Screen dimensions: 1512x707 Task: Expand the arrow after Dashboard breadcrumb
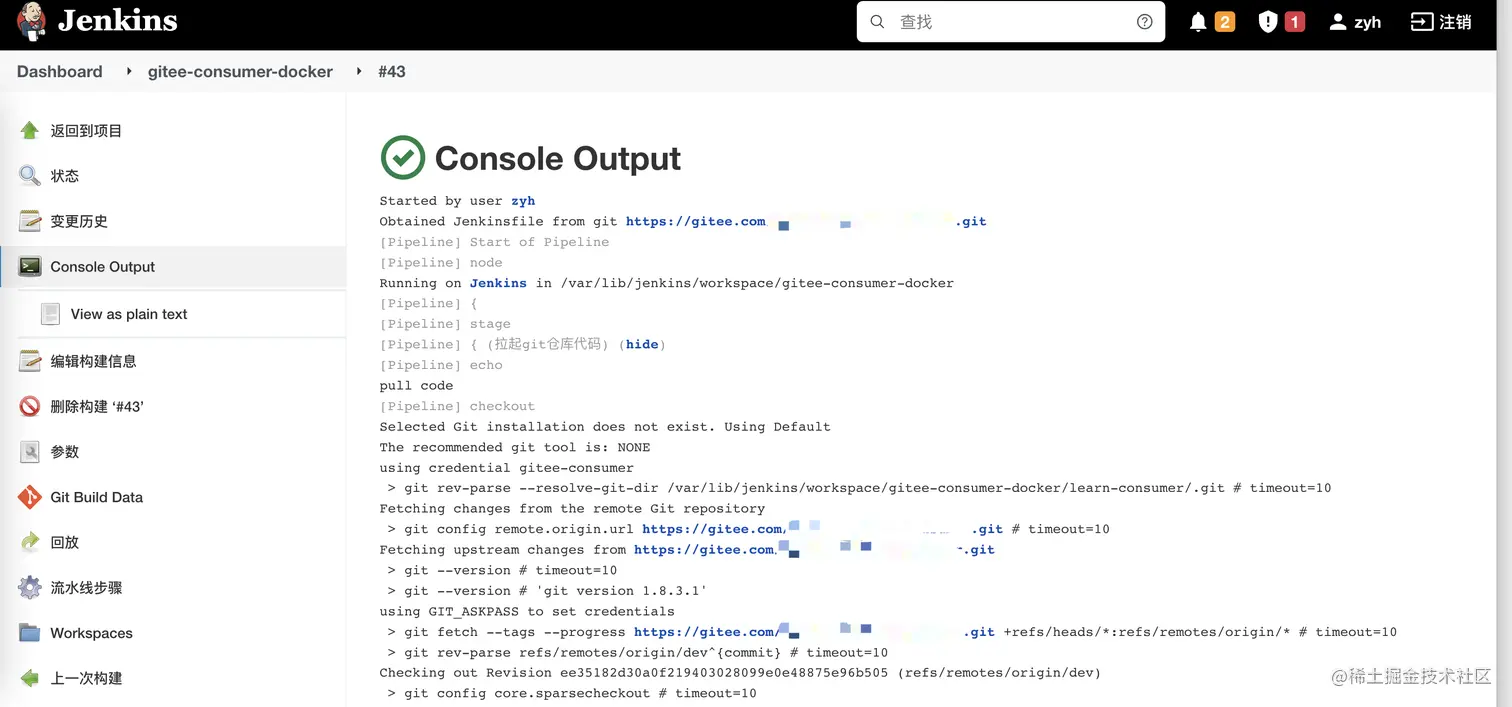point(128,72)
